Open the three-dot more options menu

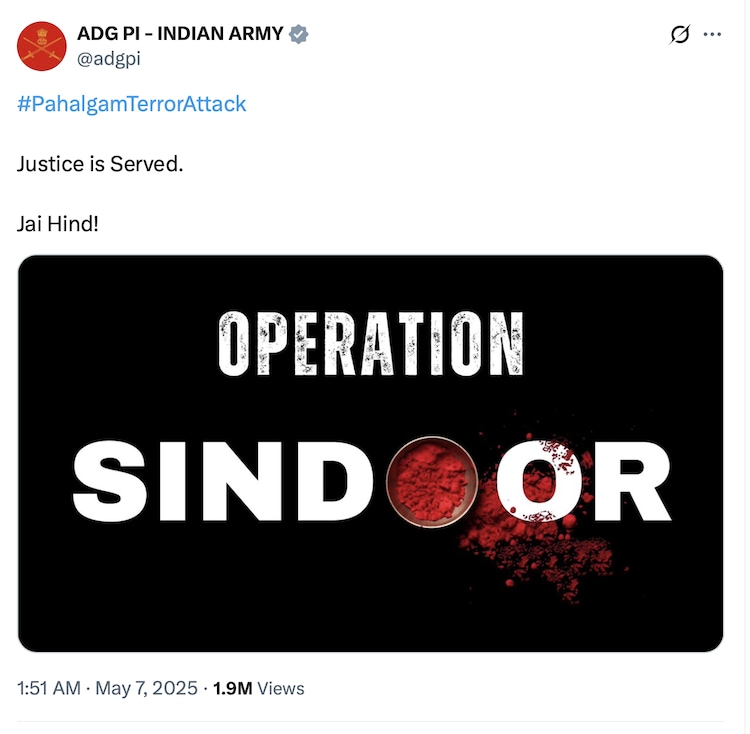(x=712, y=34)
